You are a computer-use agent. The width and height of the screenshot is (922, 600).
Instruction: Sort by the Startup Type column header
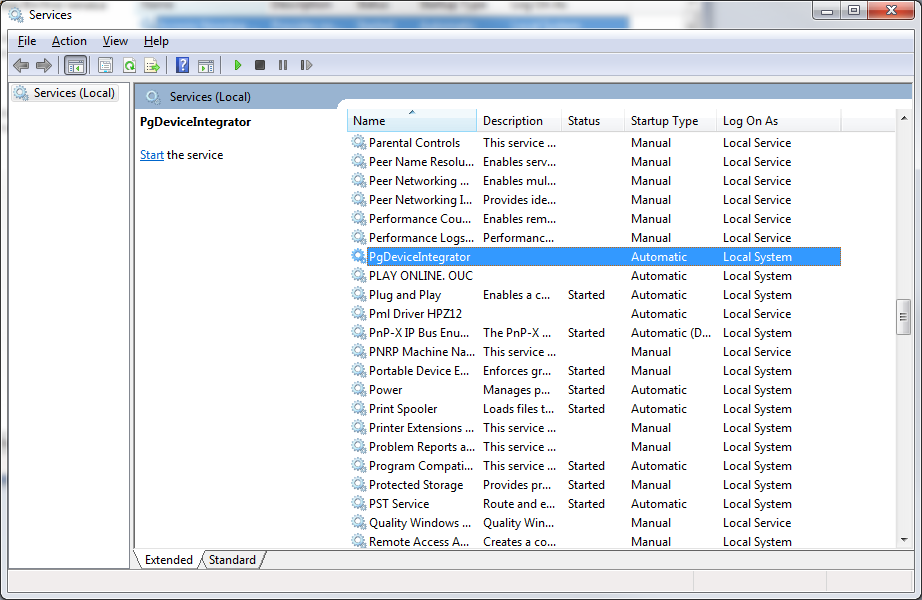(664, 121)
